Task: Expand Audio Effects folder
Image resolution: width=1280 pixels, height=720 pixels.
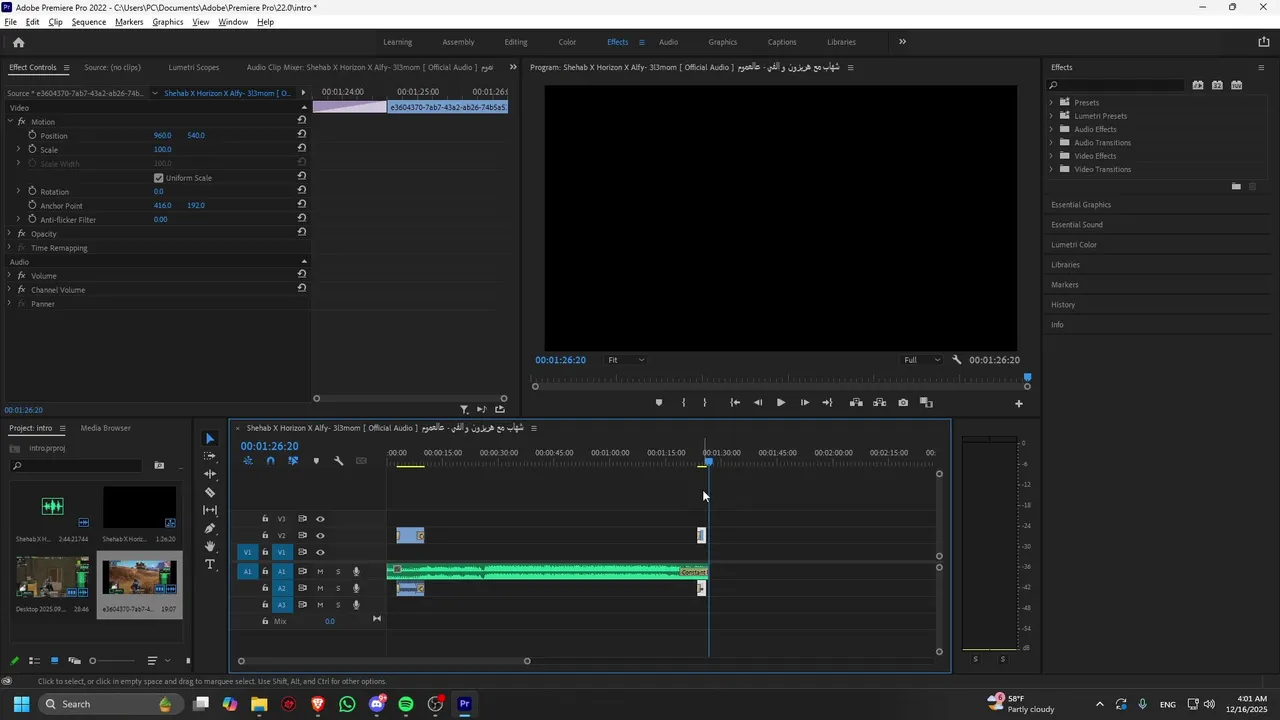Action: [x=1051, y=129]
